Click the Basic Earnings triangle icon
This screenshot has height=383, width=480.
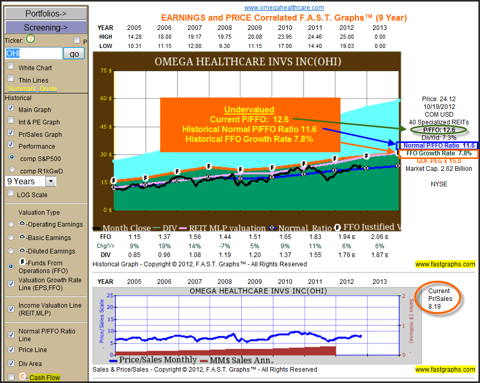(22, 237)
